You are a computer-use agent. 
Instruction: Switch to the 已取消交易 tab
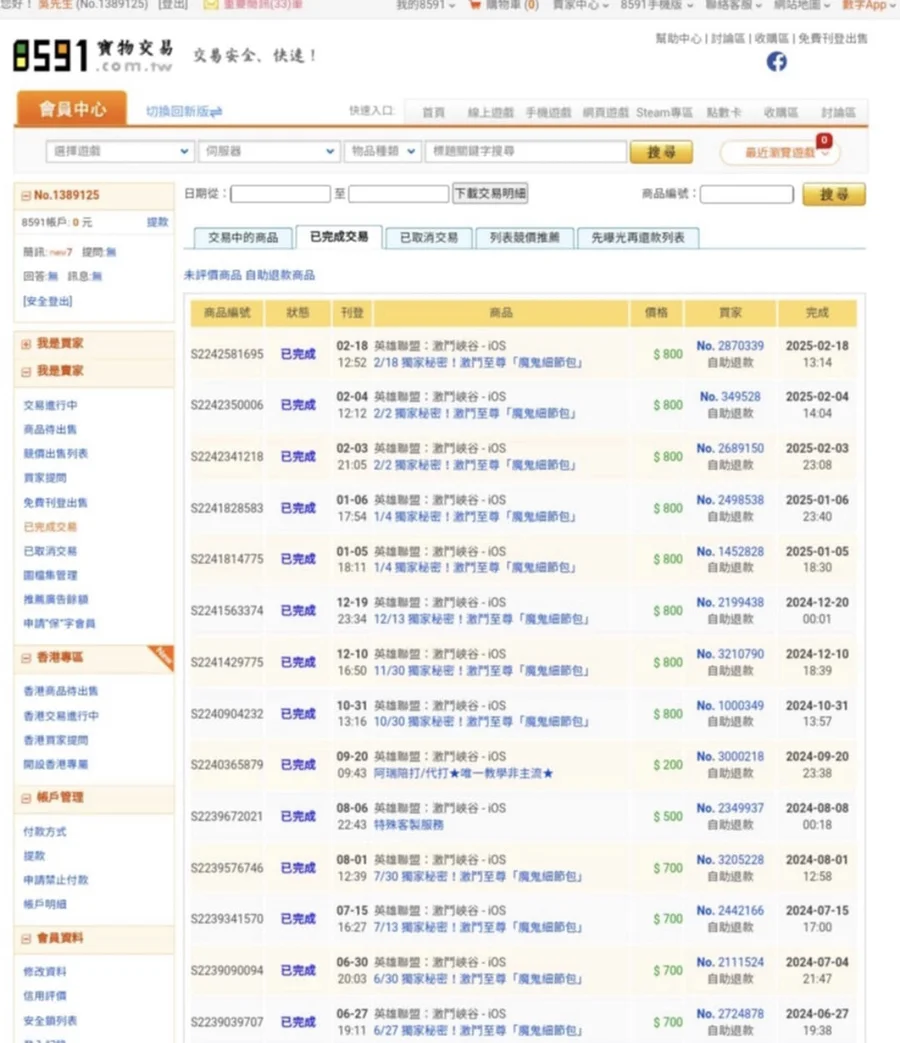[428, 238]
